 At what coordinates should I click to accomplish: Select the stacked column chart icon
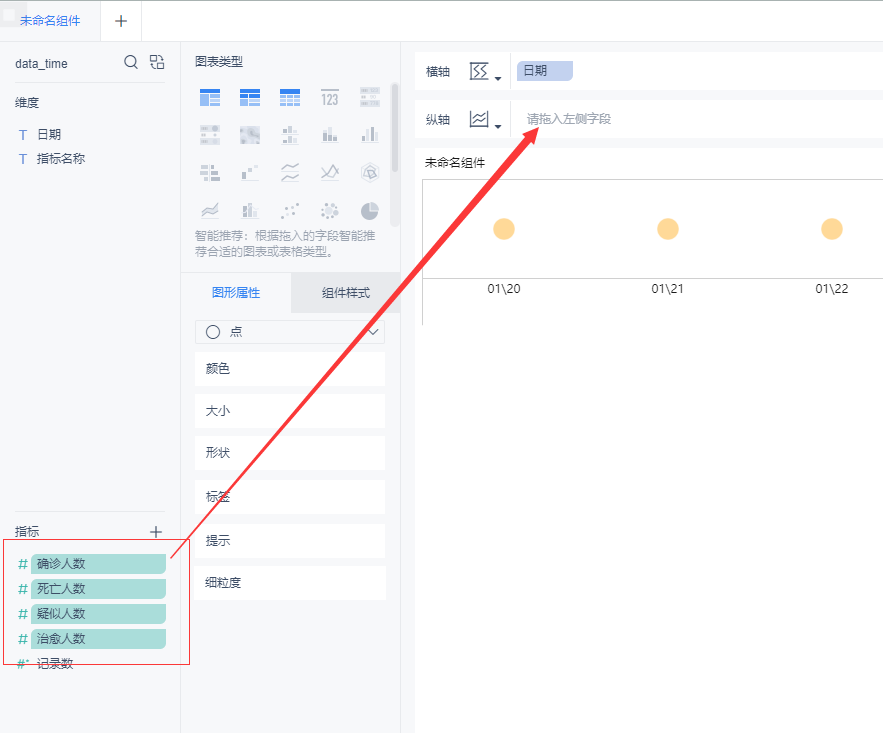[x=330, y=135]
